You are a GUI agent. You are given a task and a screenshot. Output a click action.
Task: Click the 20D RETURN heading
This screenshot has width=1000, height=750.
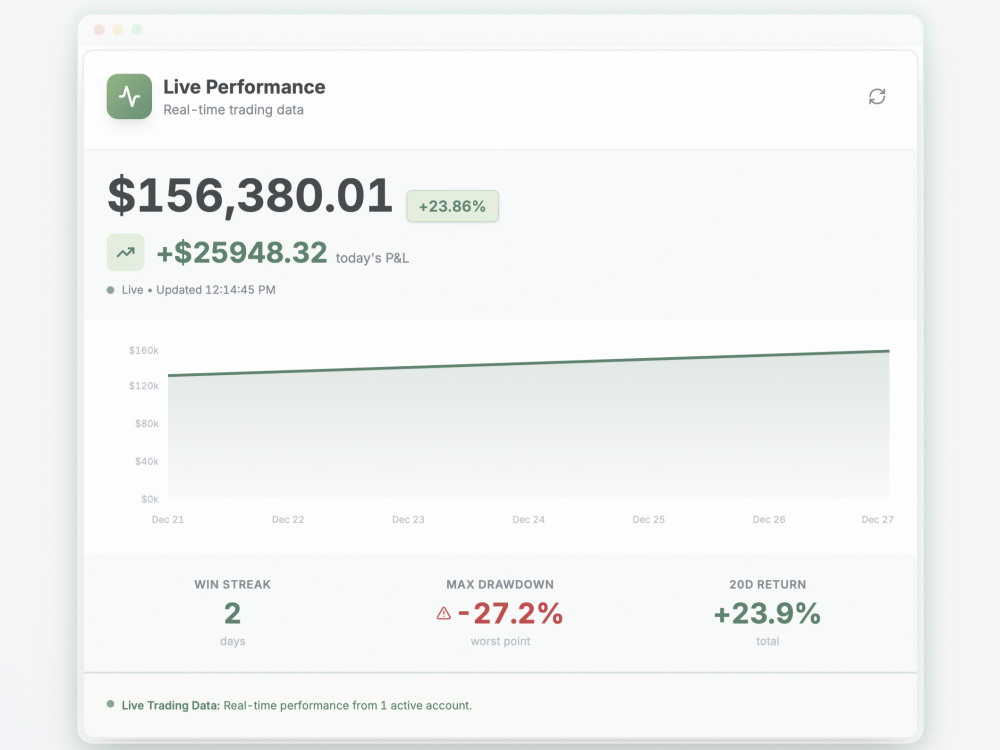point(768,585)
